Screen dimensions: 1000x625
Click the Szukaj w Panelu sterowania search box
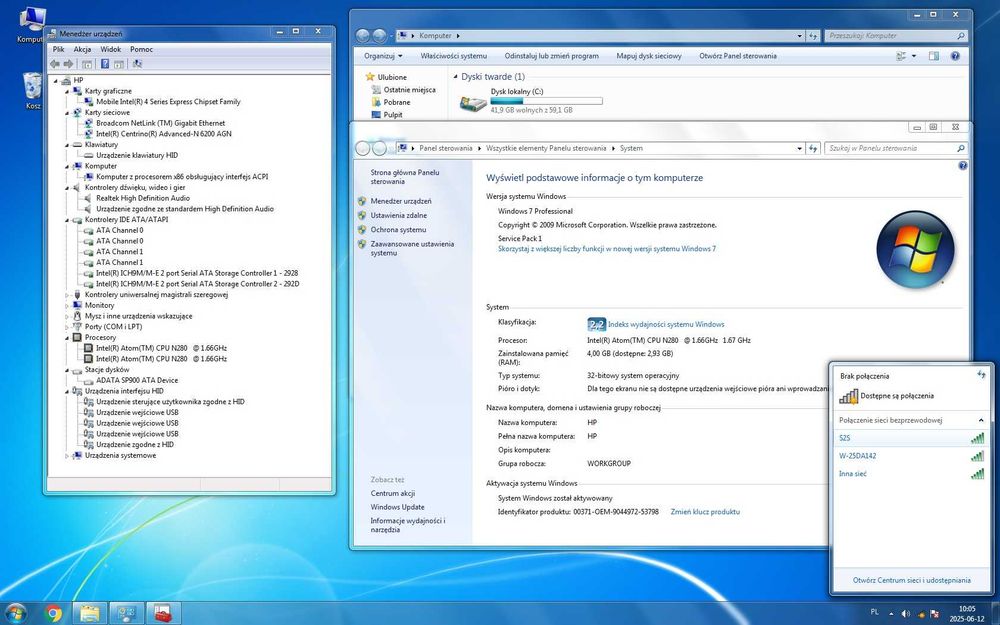pyautogui.click(x=895, y=148)
